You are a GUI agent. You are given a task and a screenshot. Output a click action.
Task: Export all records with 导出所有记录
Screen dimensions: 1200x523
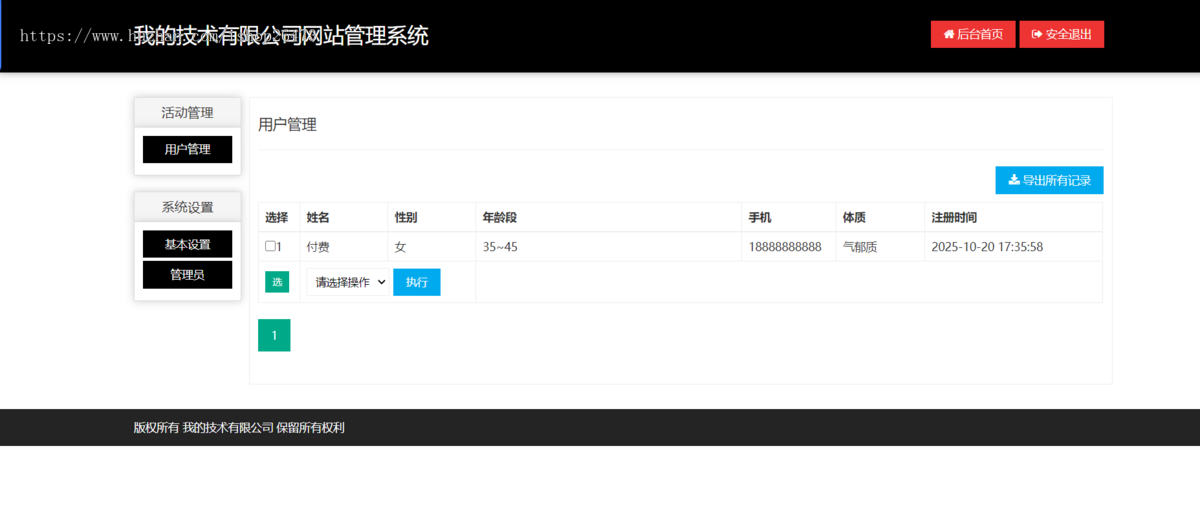pyautogui.click(x=1049, y=180)
